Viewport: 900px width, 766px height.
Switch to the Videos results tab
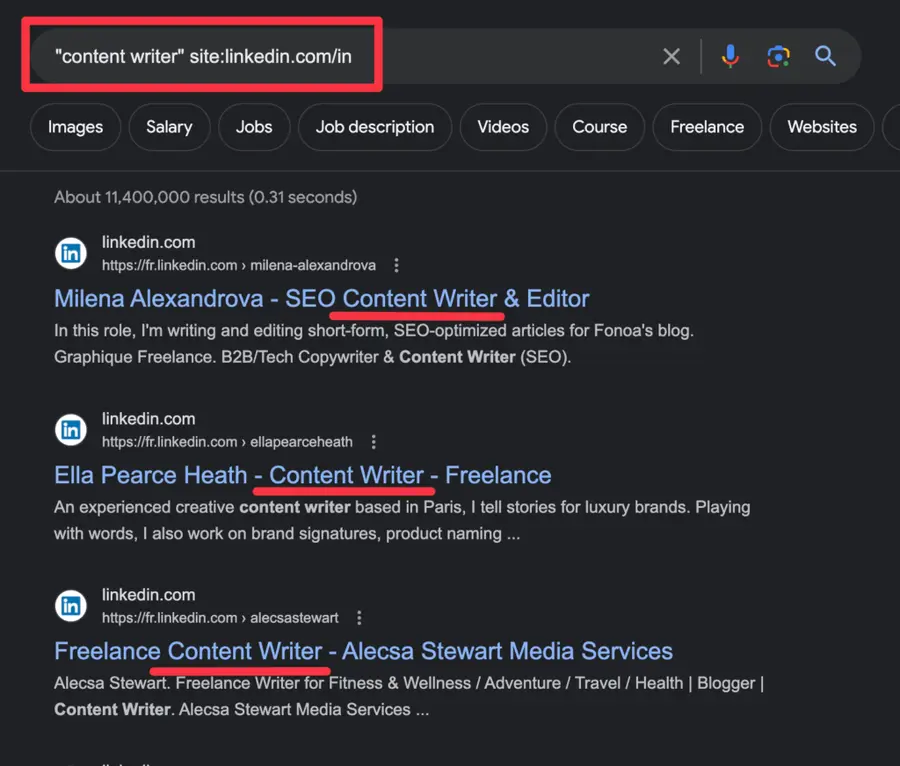pos(503,127)
